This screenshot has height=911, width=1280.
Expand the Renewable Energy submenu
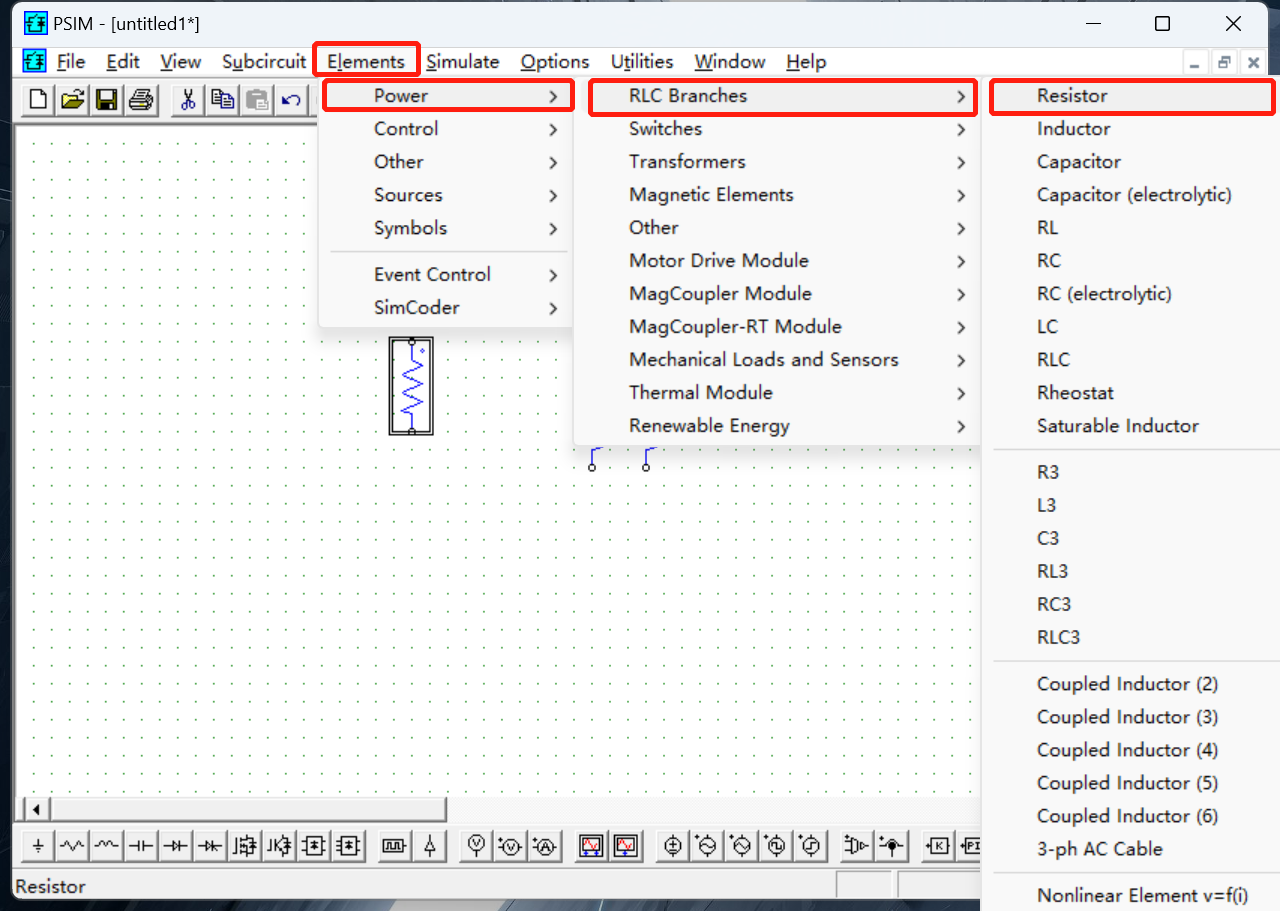[777, 426]
